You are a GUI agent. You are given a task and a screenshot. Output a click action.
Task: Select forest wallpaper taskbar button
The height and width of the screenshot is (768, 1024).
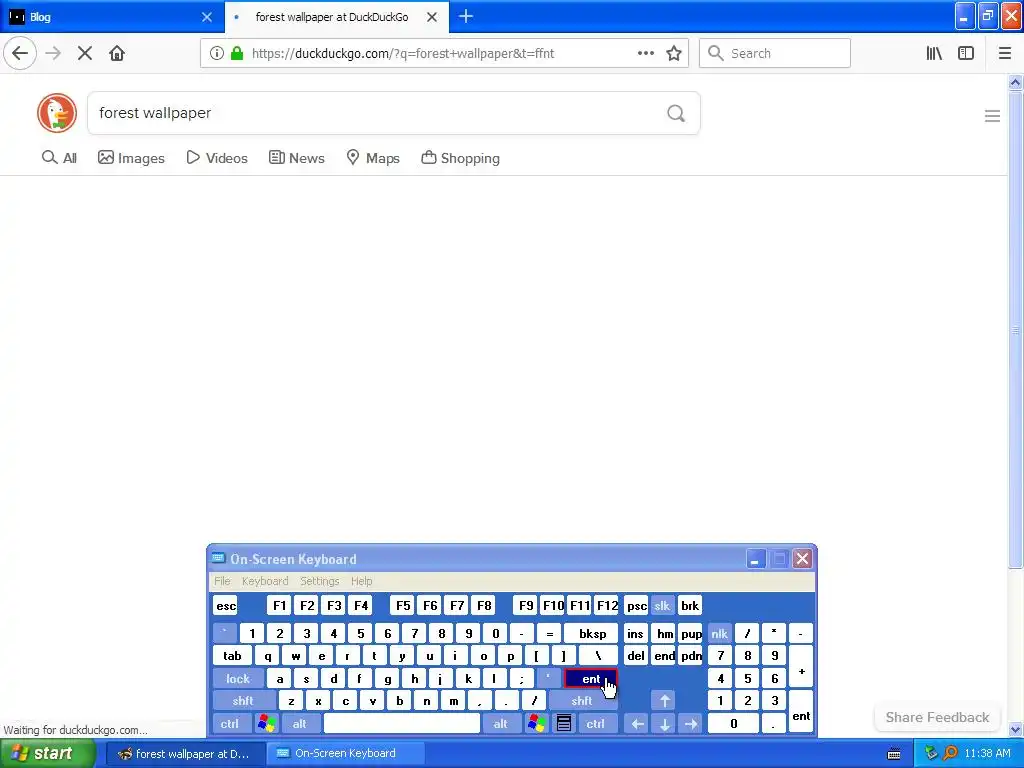click(184, 754)
